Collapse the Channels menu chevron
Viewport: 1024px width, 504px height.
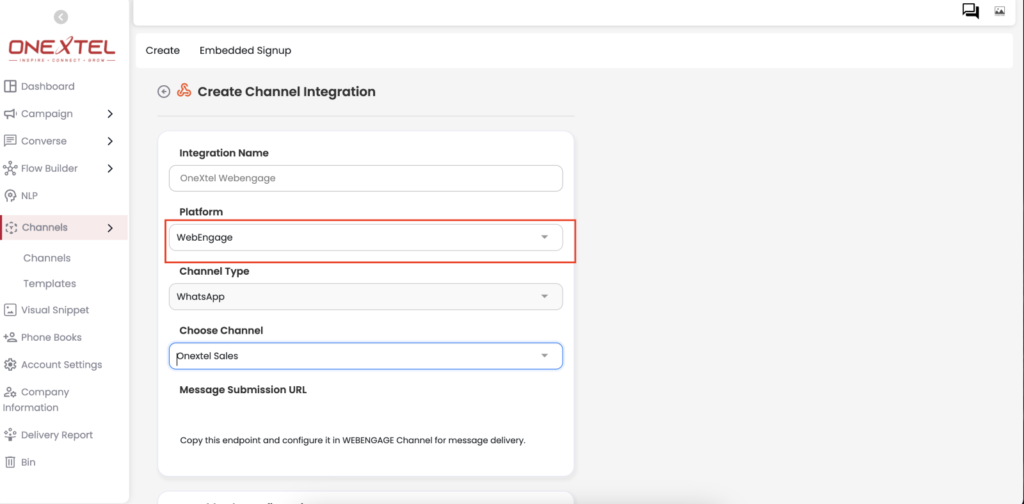pos(110,228)
